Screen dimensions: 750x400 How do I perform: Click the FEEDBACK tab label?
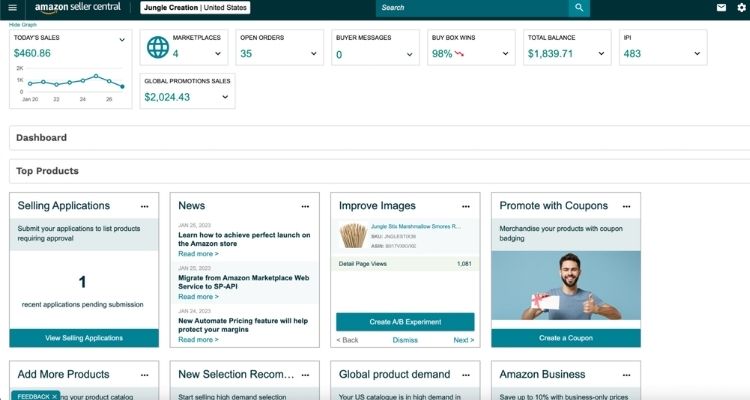[33, 397]
